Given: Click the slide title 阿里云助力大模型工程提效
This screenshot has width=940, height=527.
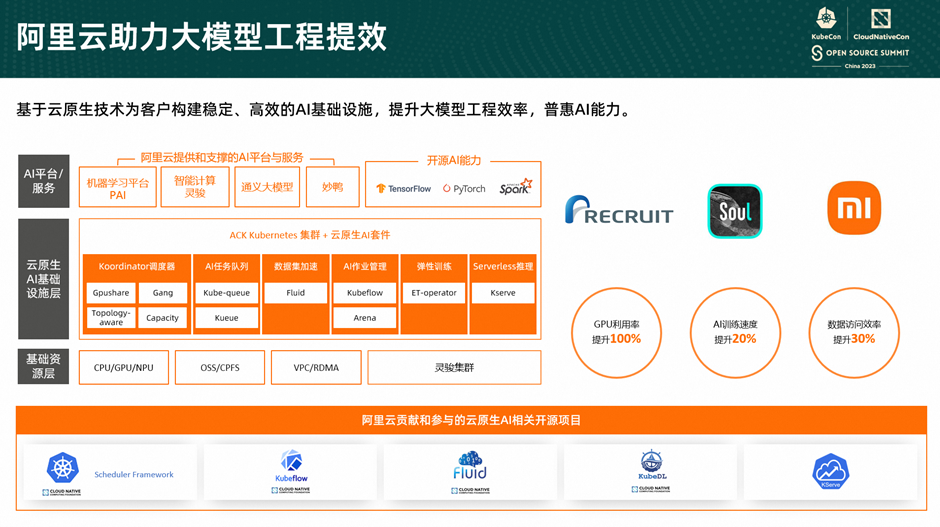Looking at the screenshot, I should [201, 37].
